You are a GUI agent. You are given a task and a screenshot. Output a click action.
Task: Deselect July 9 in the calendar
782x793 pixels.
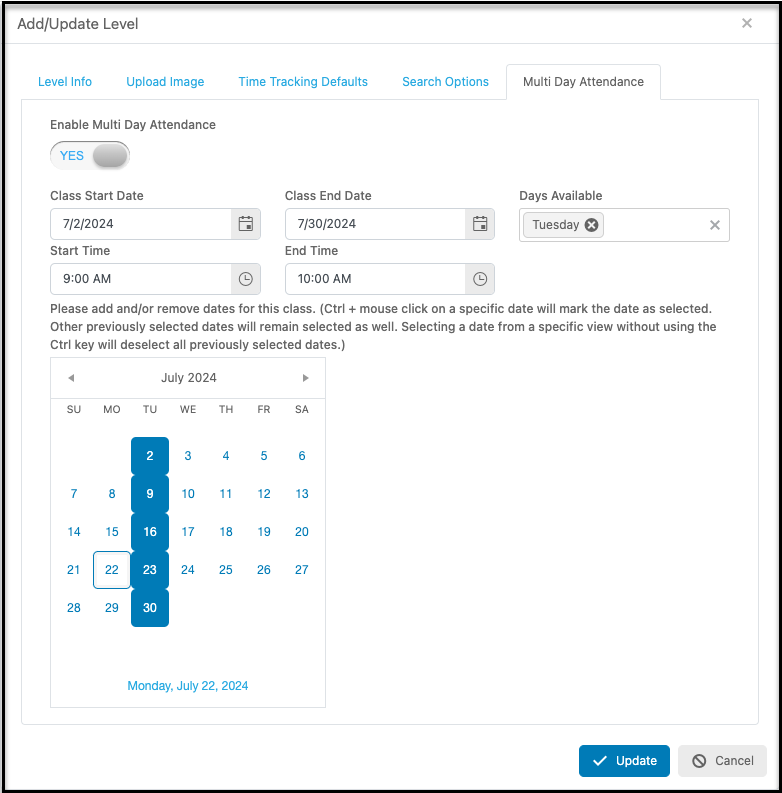coord(150,494)
